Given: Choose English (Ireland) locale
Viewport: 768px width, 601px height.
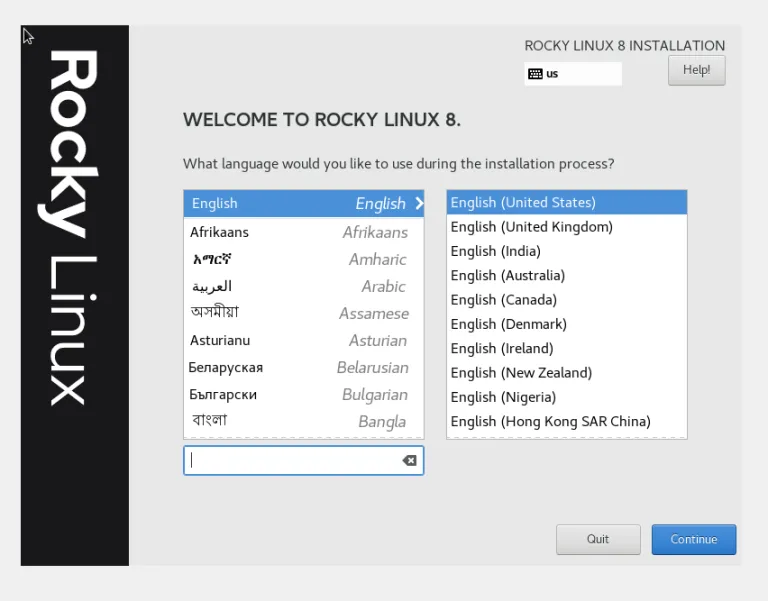Looking at the screenshot, I should point(567,348).
